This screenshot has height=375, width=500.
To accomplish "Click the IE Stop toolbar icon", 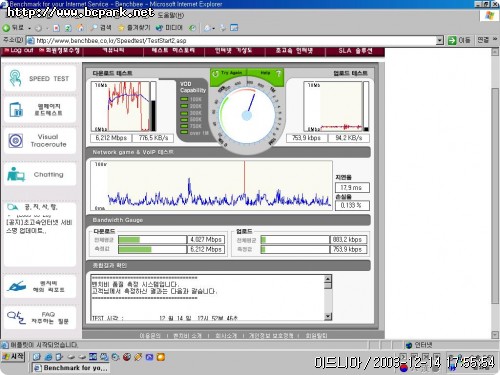I will tap(56, 28).
